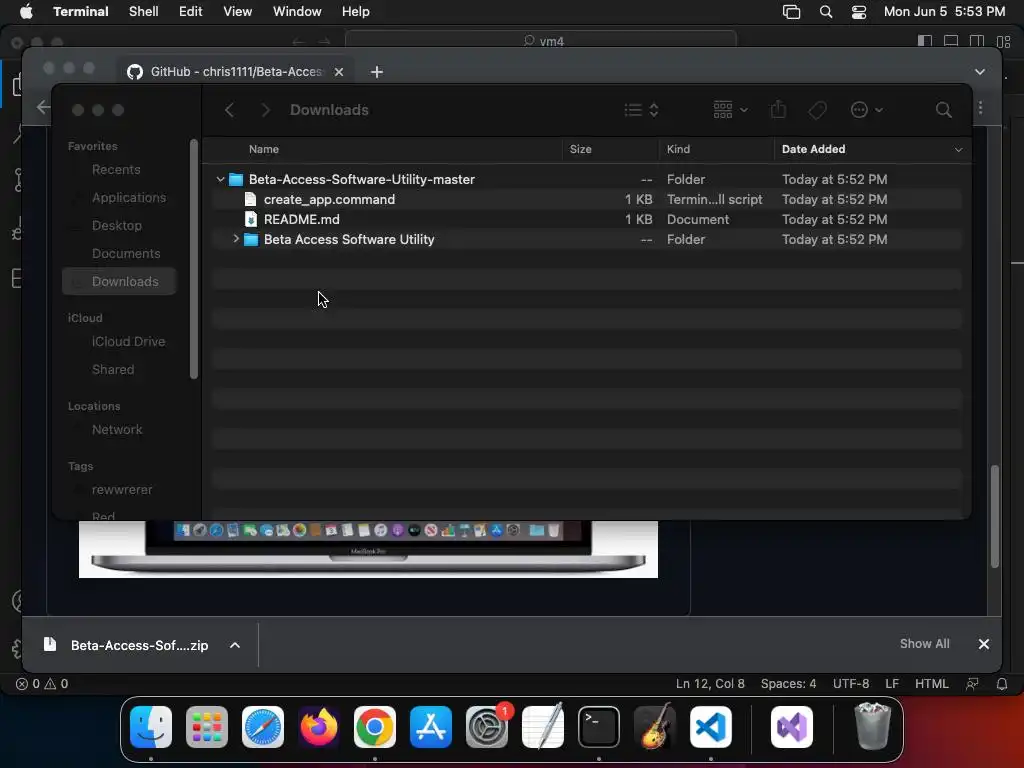The image size is (1024, 768).
Task: Sort by Kind column header
Action: tap(678, 149)
